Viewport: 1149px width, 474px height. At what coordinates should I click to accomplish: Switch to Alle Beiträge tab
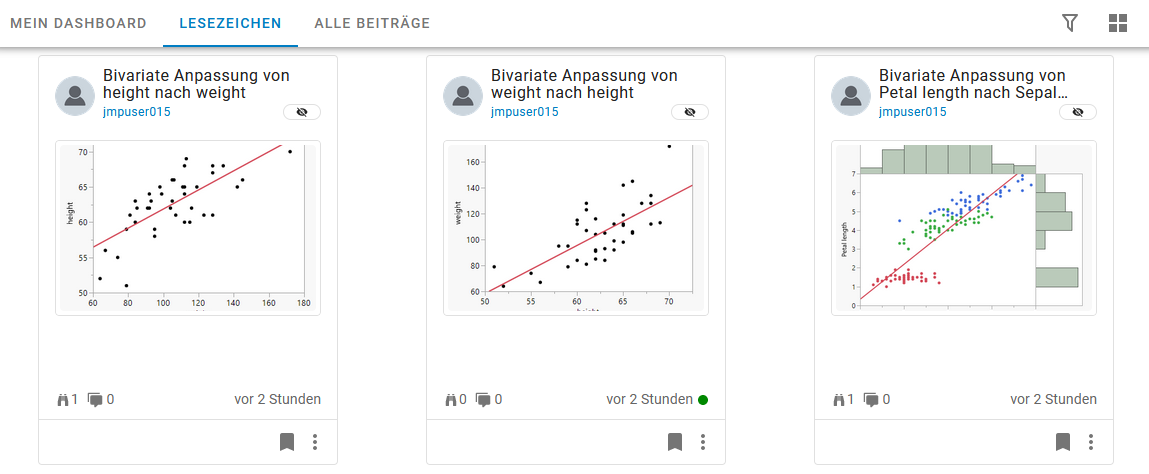(x=372, y=23)
